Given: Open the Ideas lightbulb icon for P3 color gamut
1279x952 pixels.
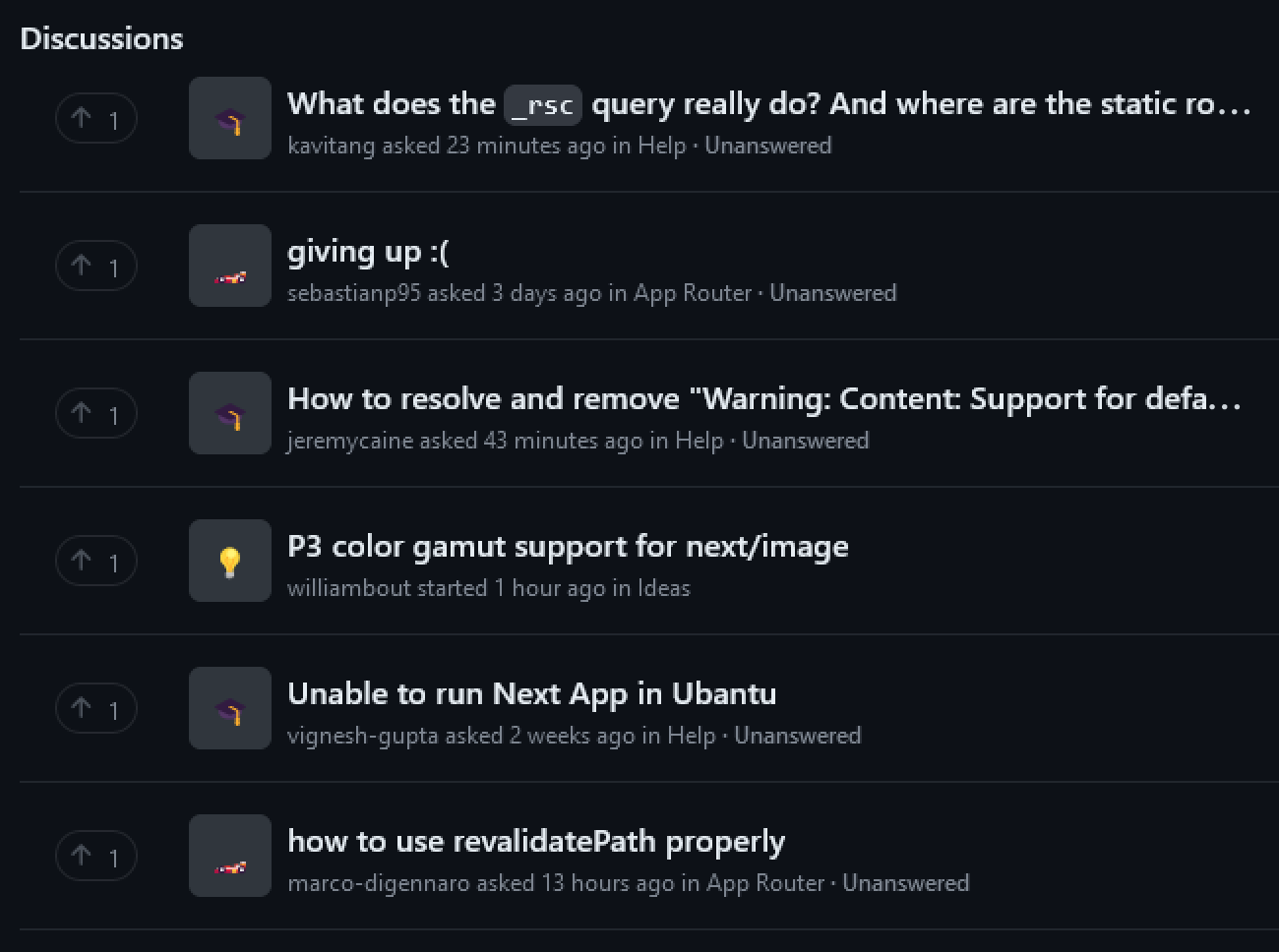Looking at the screenshot, I should [x=229, y=561].
